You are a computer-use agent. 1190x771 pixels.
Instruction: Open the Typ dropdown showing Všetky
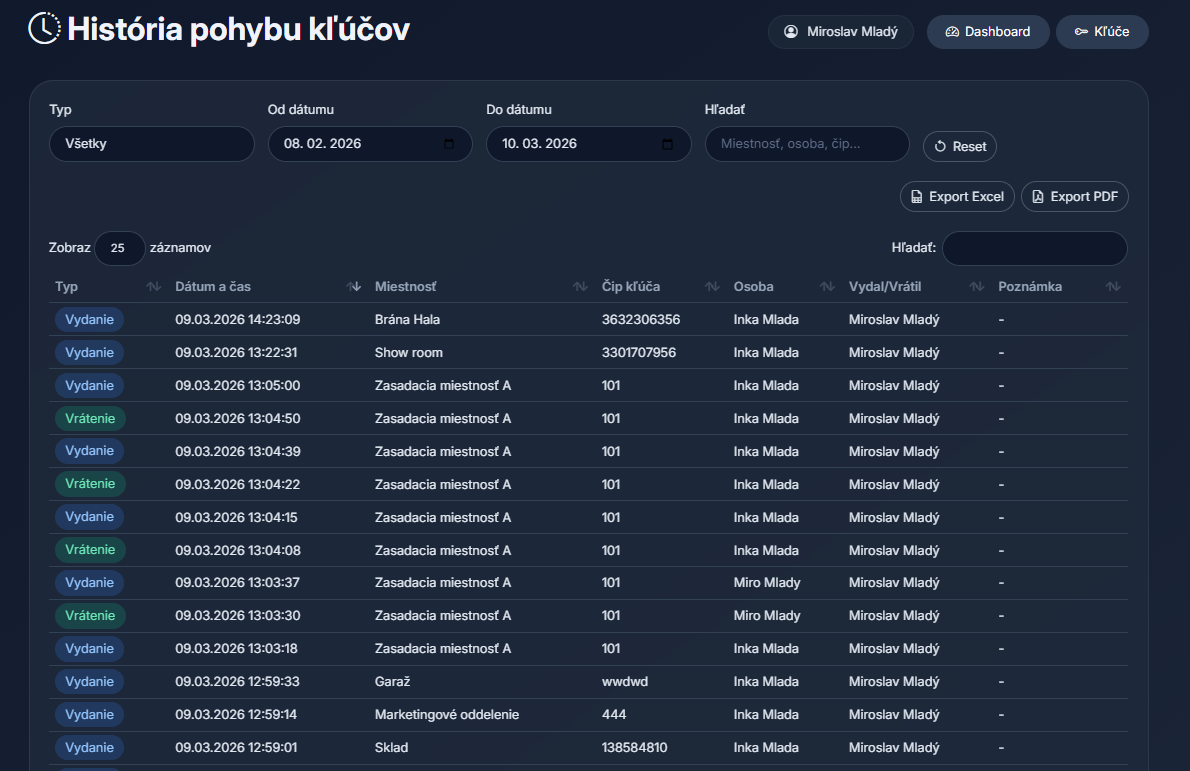151,144
